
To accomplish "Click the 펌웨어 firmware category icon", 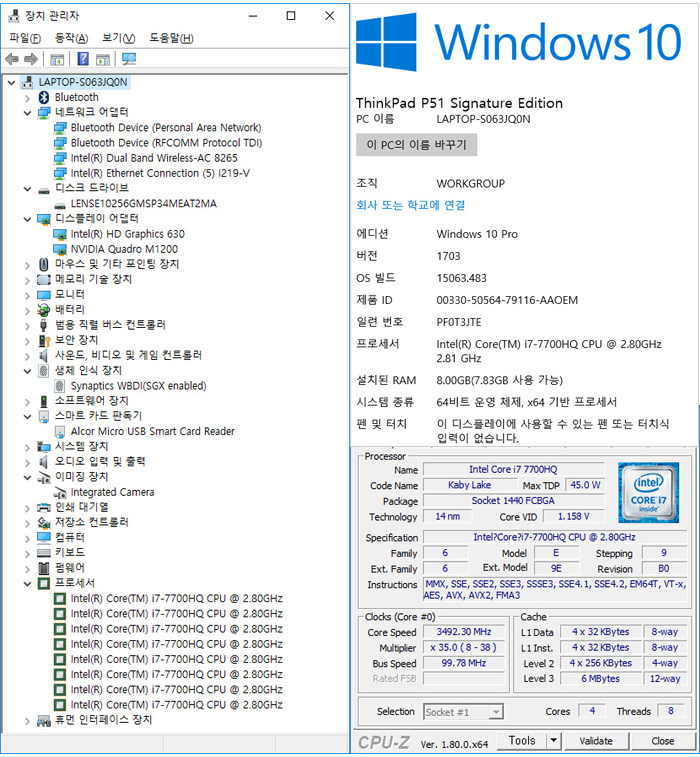I will point(43,568).
